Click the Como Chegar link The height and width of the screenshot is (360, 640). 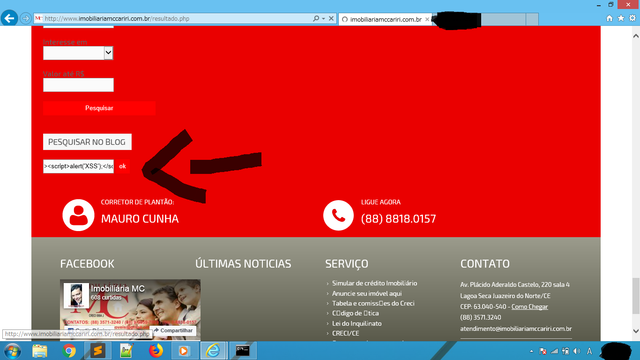(529, 307)
